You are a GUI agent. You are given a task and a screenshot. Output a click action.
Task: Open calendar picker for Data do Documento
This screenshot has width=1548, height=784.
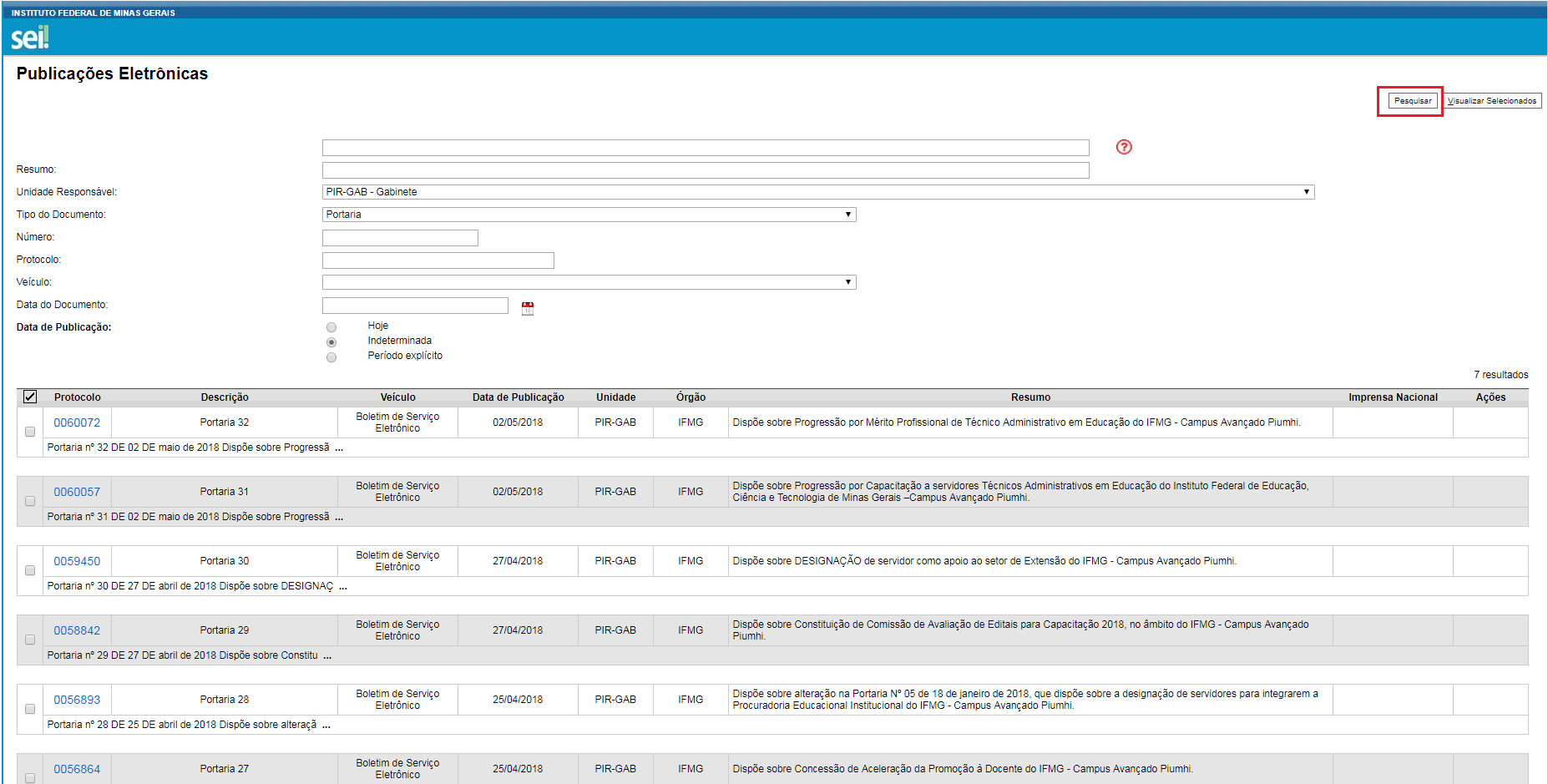528,308
